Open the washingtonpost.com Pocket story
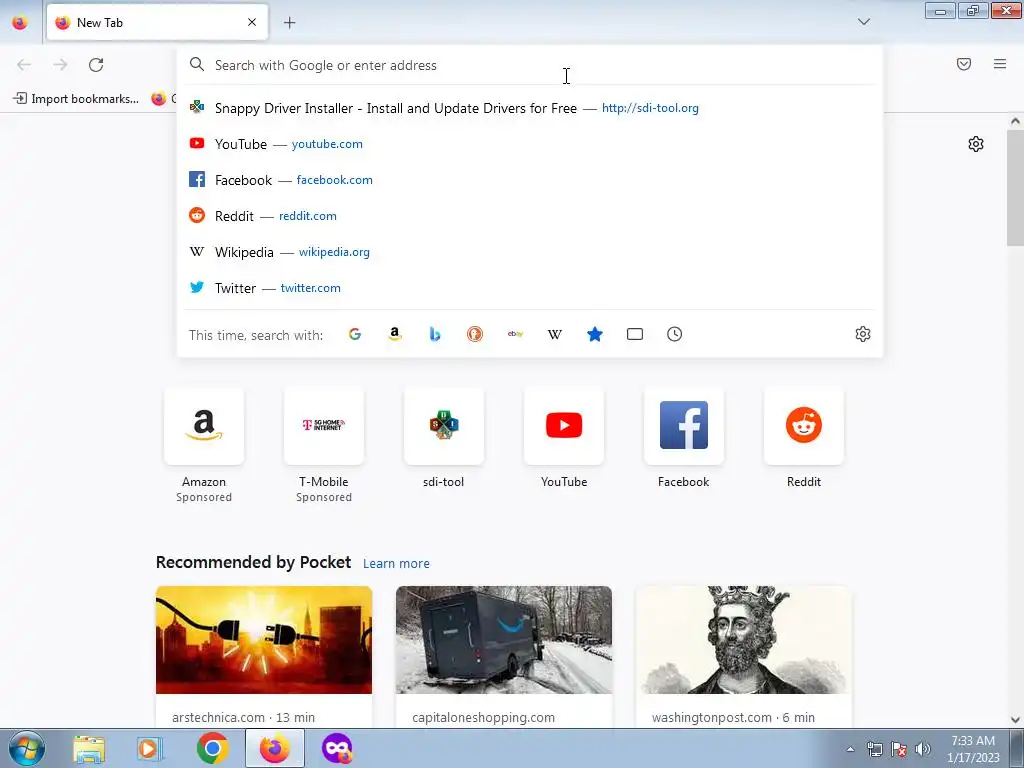 point(743,657)
